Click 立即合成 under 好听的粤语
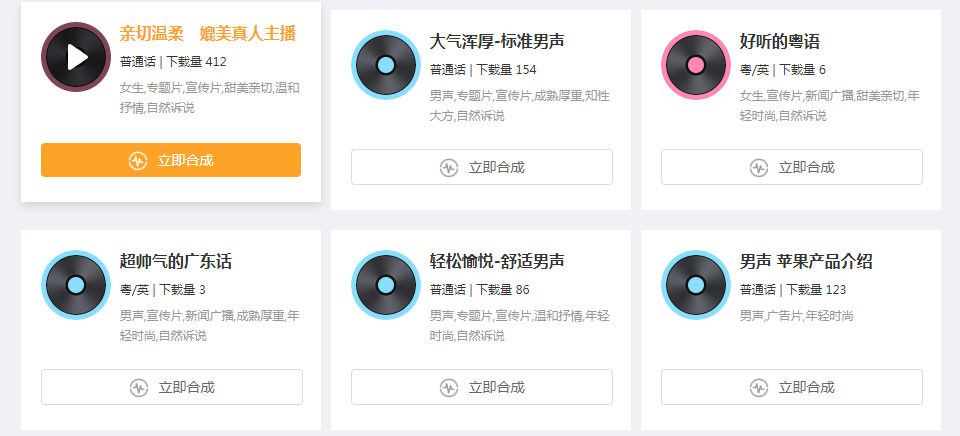Image resolution: width=960 pixels, height=436 pixels. coord(791,167)
